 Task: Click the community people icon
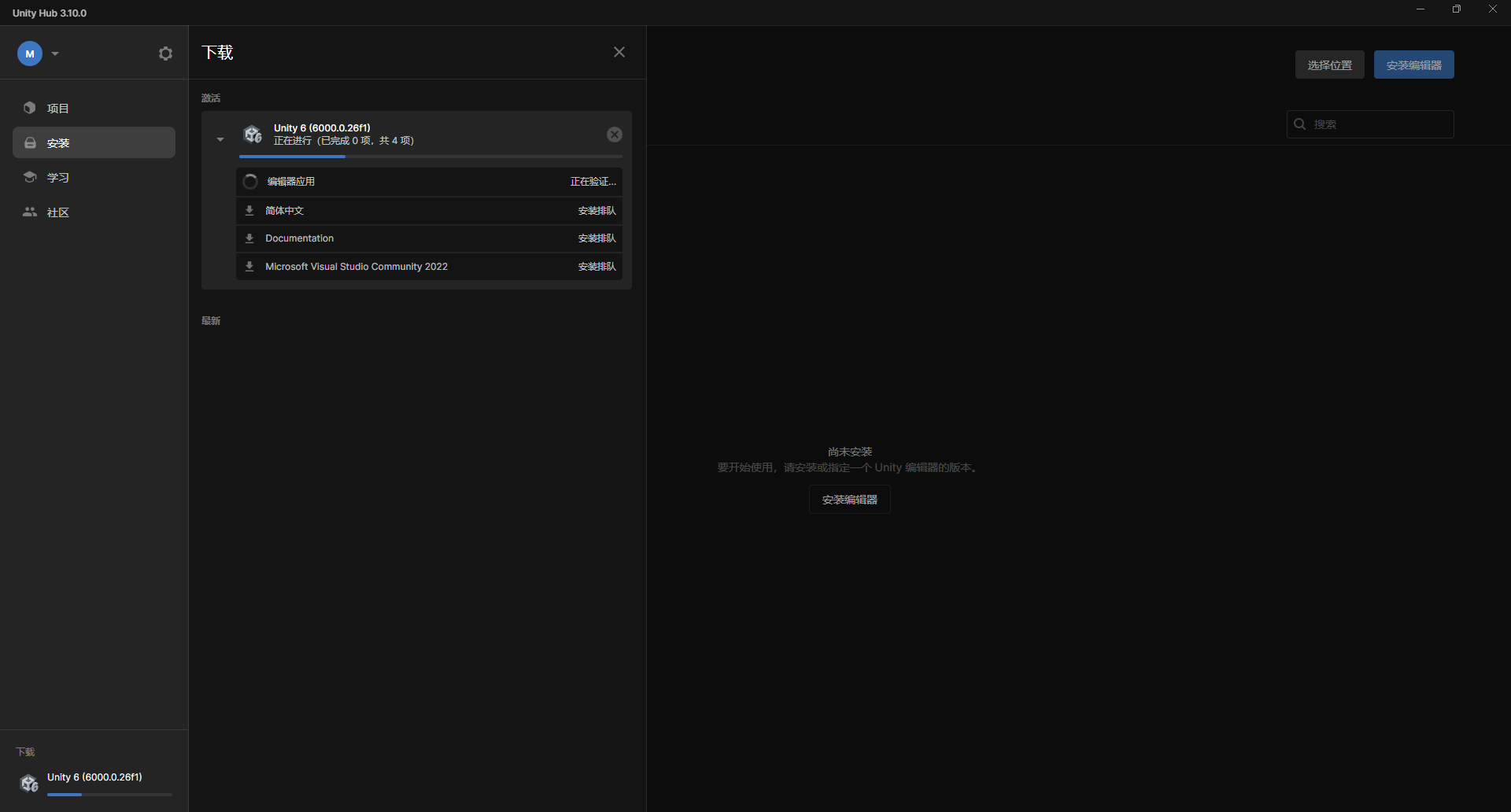click(x=30, y=212)
